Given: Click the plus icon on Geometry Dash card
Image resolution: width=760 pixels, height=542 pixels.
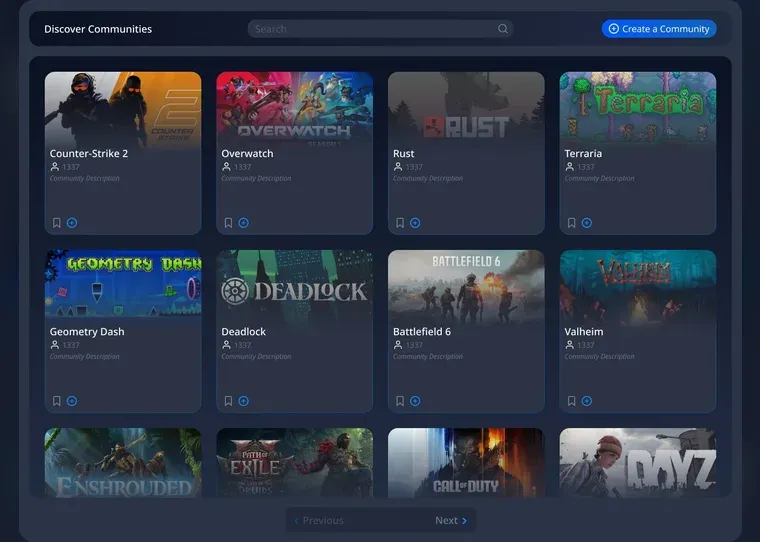Looking at the screenshot, I should [72, 401].
